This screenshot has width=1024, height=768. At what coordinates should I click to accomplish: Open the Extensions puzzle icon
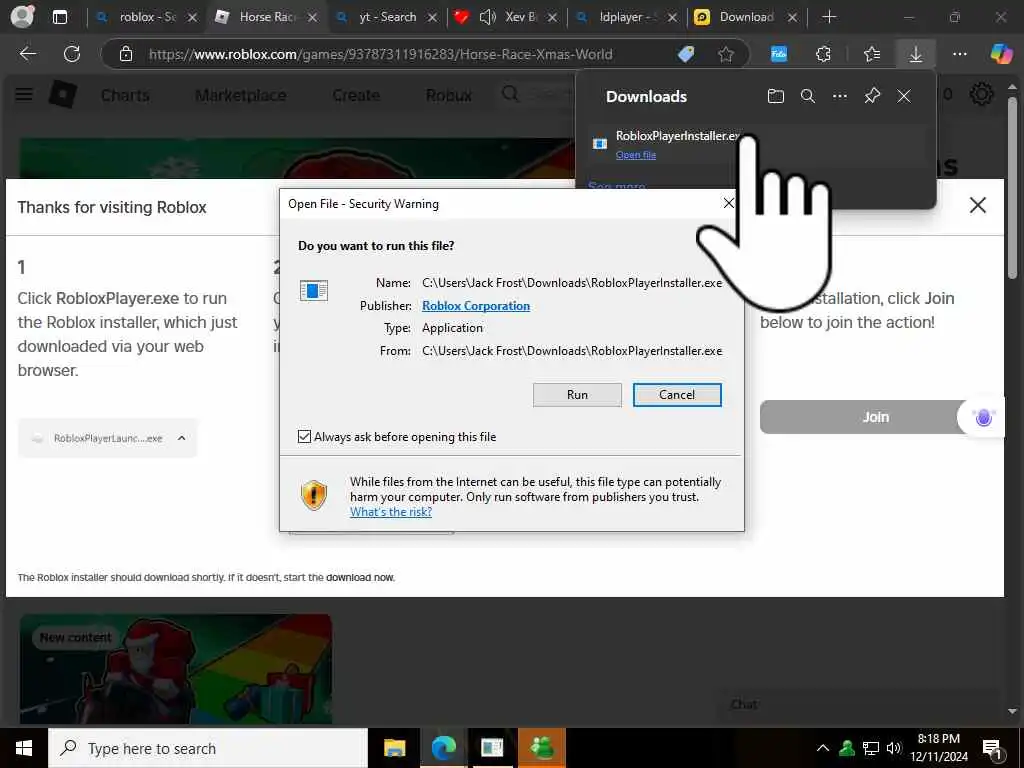[824, 54]
